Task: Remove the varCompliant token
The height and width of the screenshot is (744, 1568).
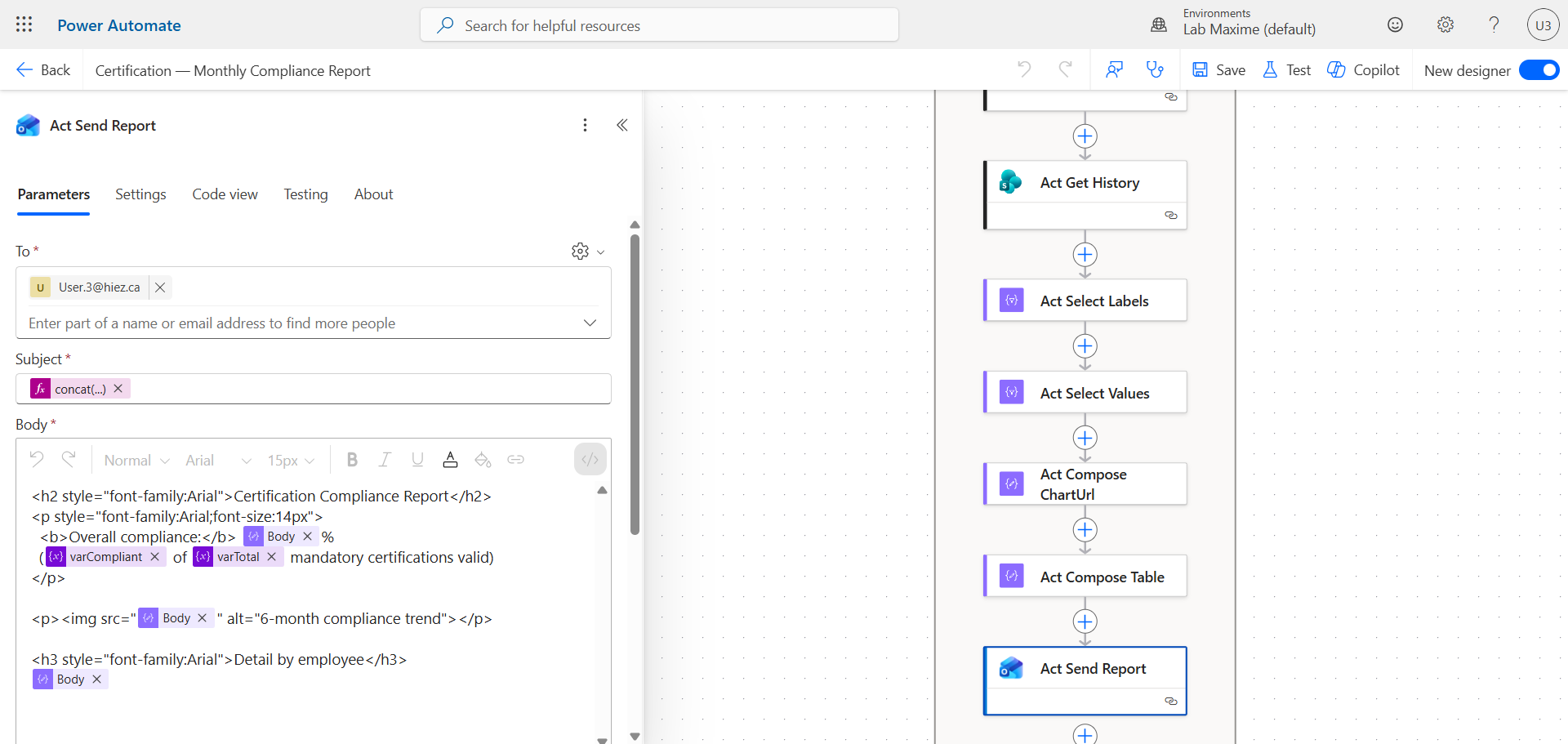Action: pos(154,557)
